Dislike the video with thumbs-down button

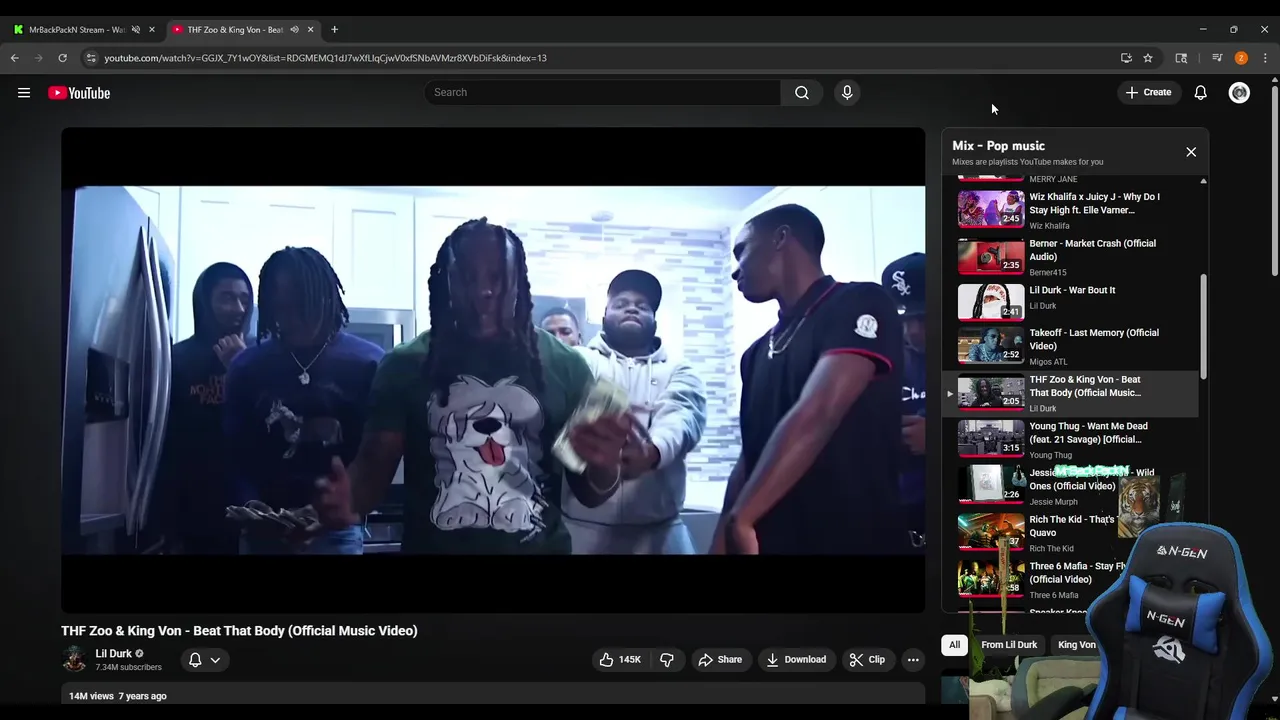tap(667, 660)
